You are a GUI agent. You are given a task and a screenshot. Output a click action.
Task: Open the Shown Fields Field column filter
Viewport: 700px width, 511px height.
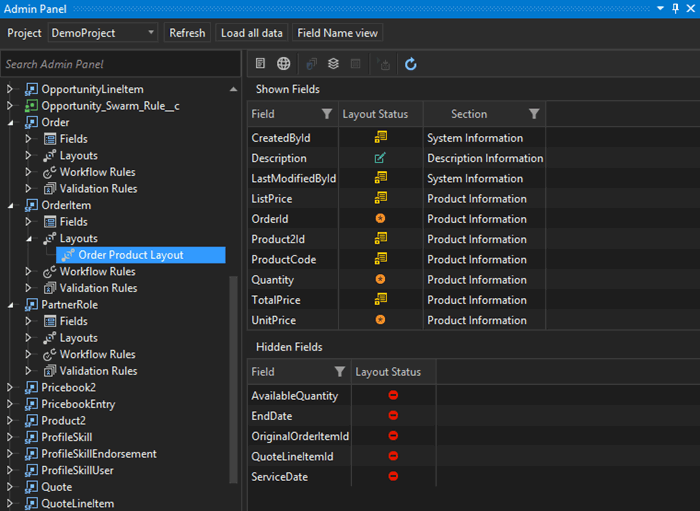tap(327, 114)
